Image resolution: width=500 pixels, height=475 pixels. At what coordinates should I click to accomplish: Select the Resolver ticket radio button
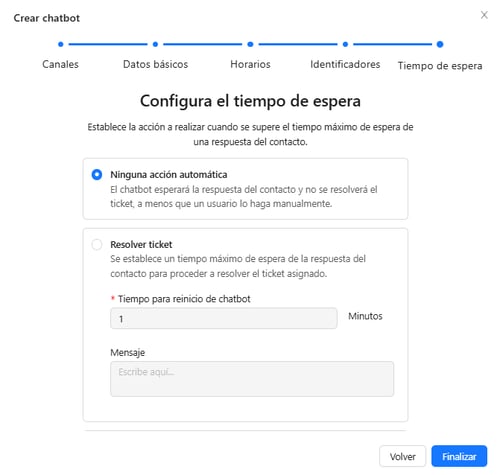[x=97, y=244]
